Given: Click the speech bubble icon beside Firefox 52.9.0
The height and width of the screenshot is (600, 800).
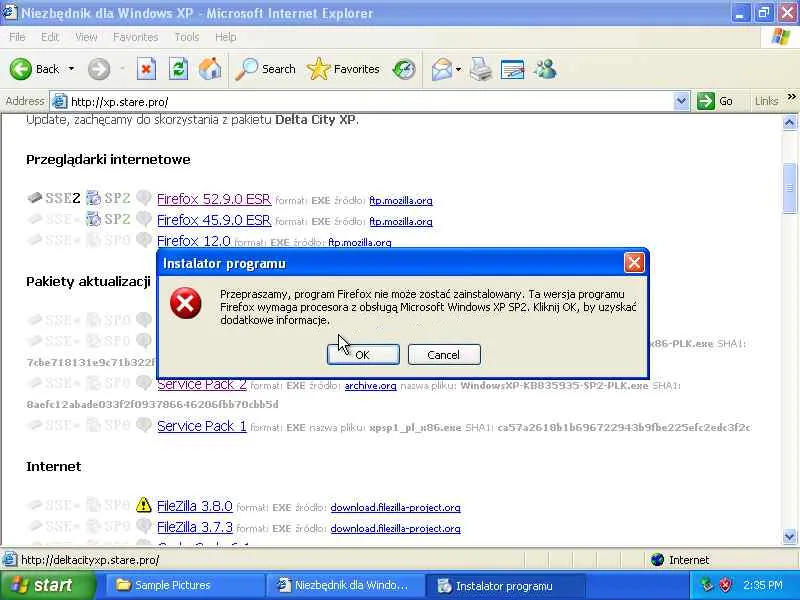Looking at the screenshot, I should click(144, 197).
